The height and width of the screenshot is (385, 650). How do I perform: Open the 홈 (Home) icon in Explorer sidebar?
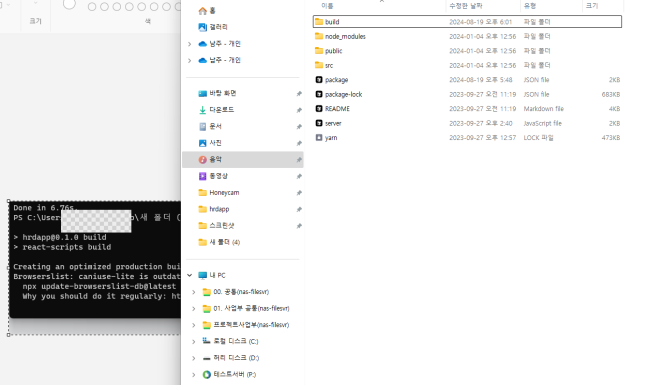pyautogui.click(x=202, y=11)
